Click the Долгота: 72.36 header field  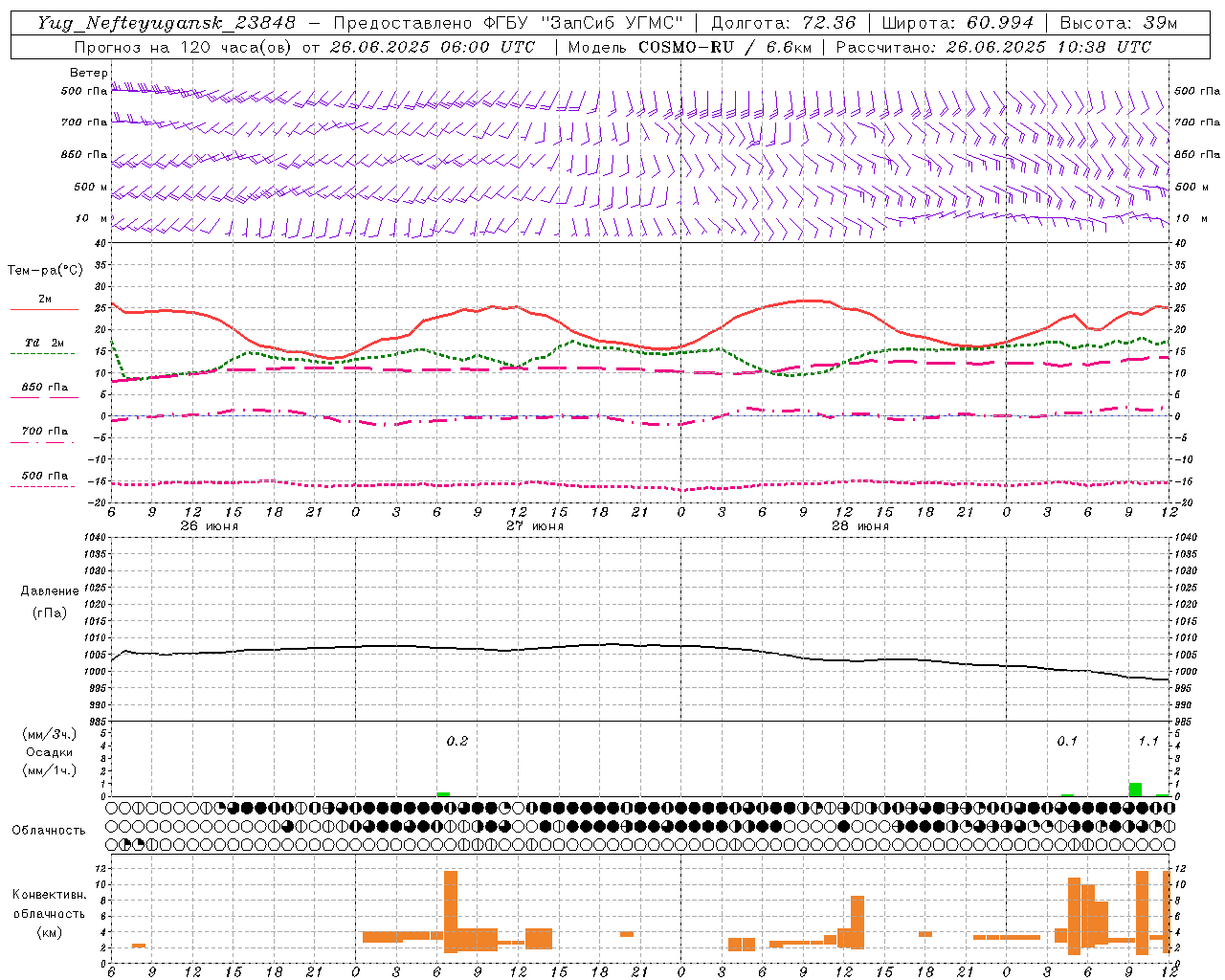click(784, 23)
